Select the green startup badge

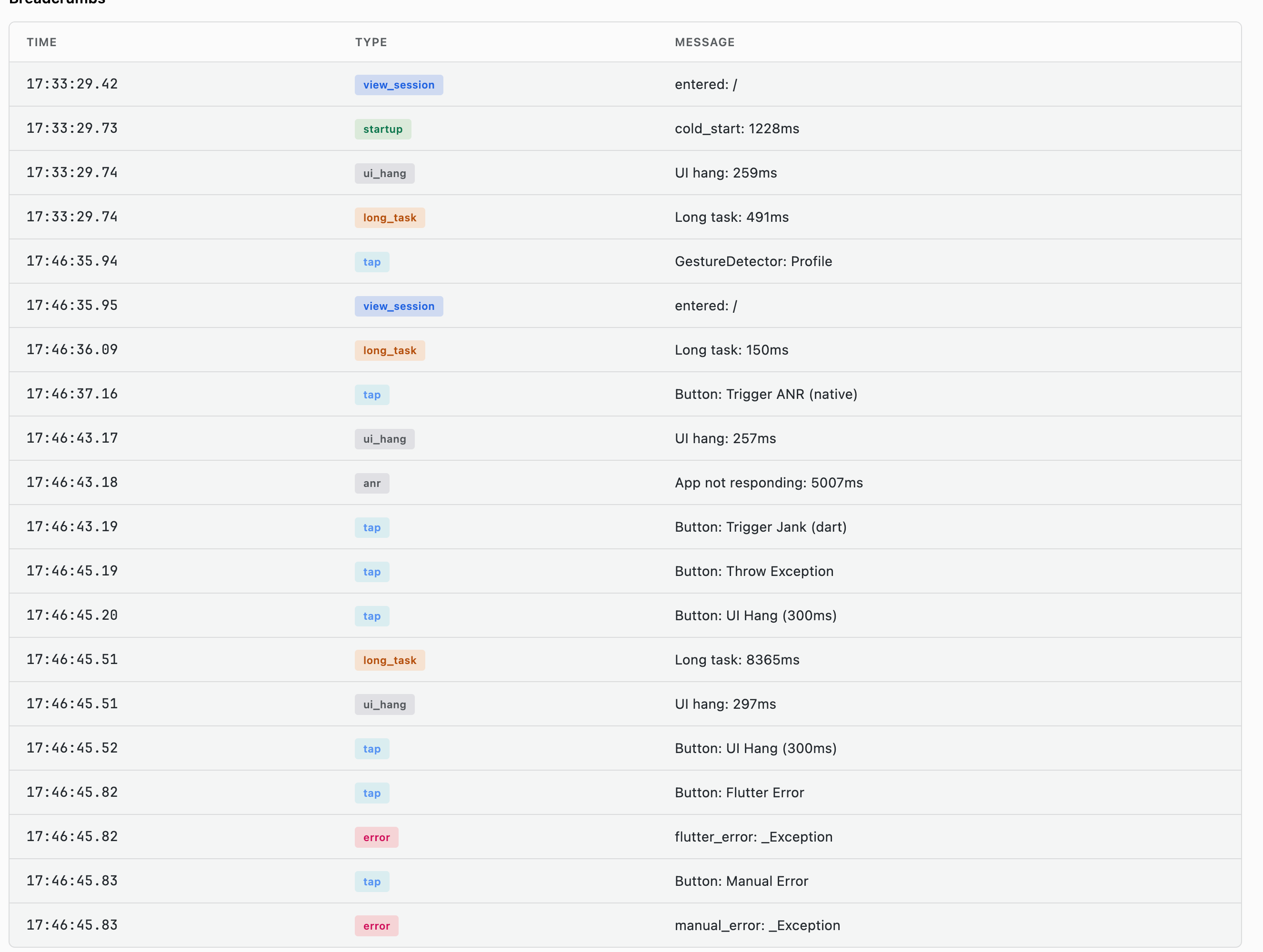(382, 129)
